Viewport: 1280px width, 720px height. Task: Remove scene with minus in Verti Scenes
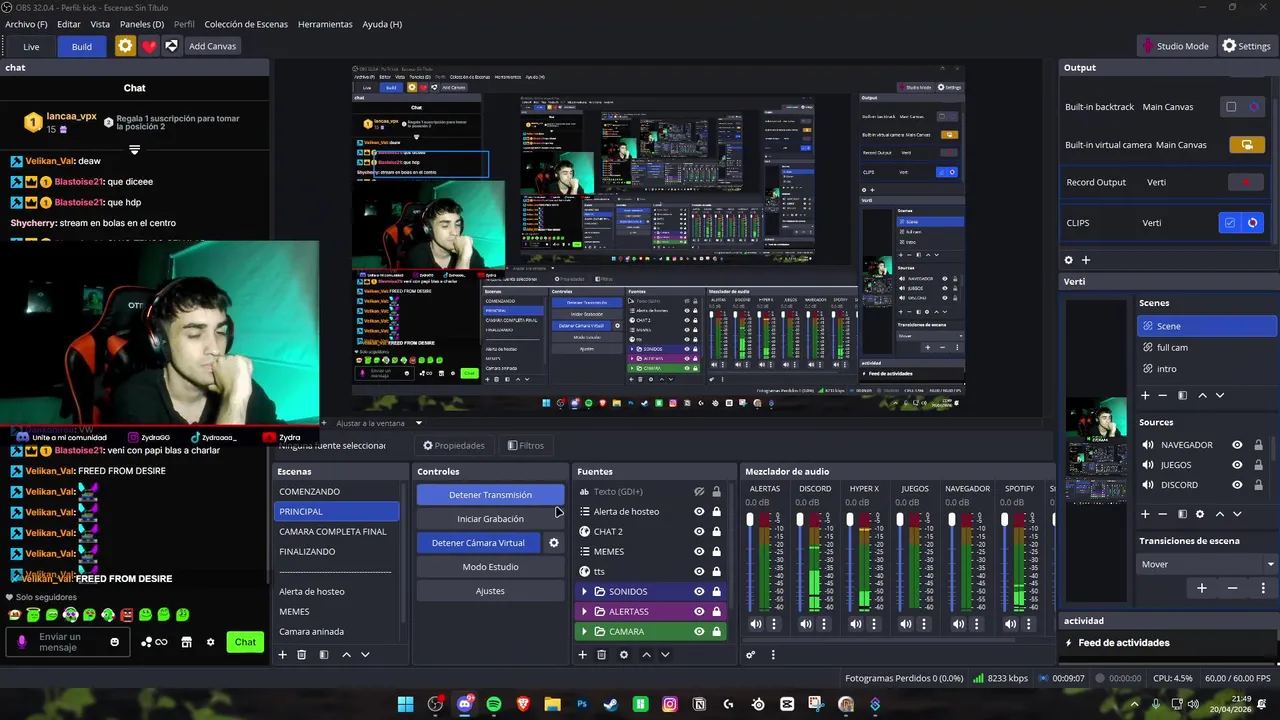click(x=1162, y=396)
